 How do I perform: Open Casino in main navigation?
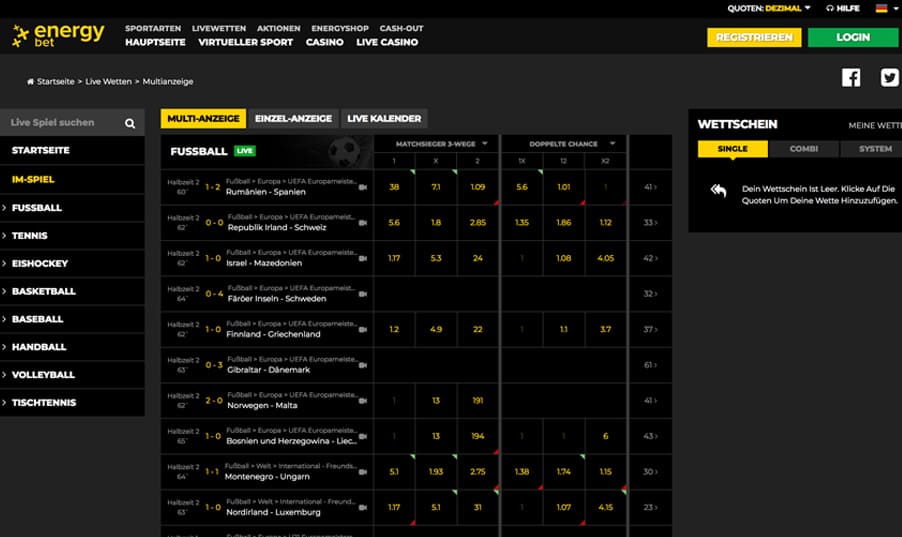point(324,43)
